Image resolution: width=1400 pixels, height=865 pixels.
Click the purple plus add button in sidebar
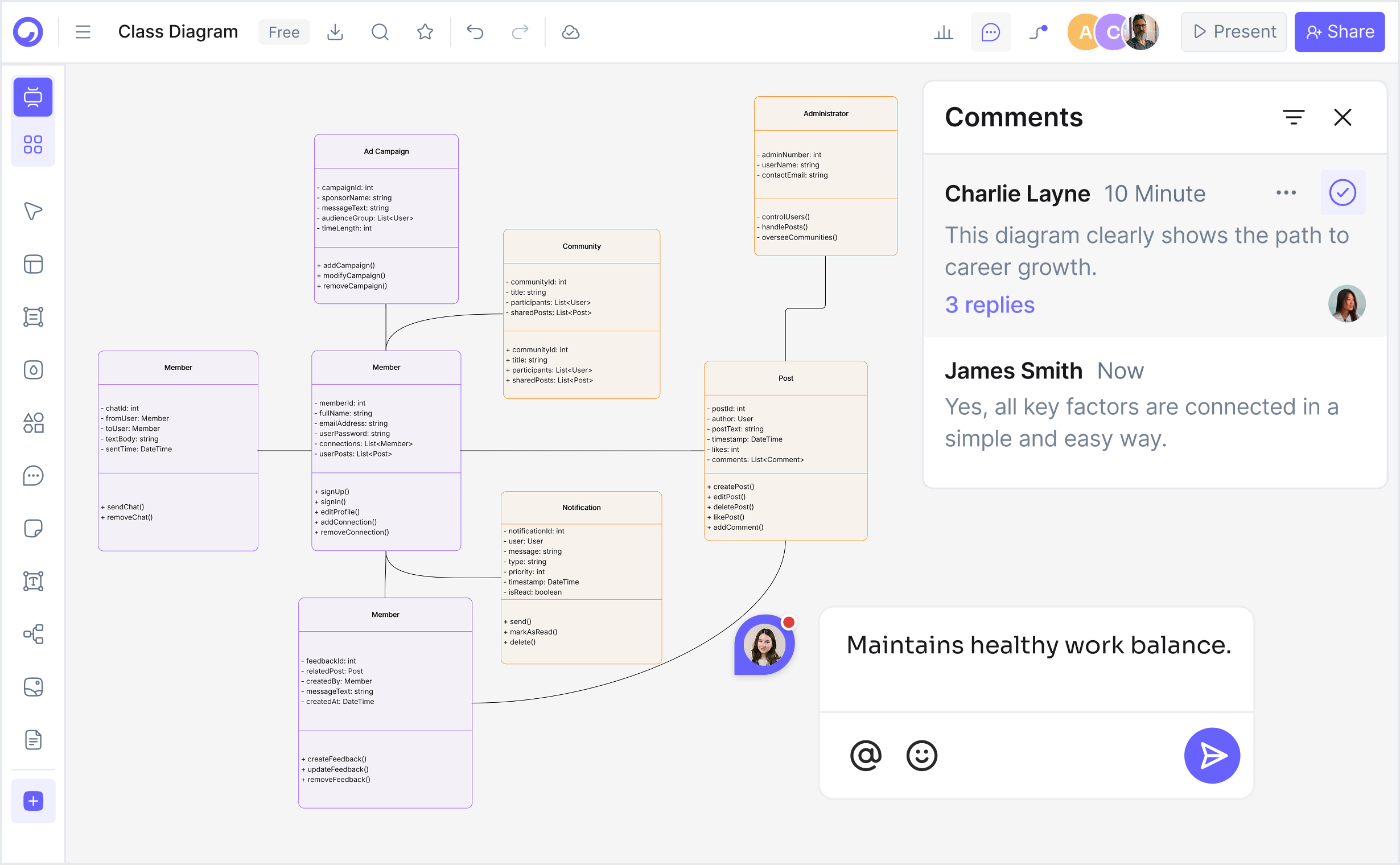33,801
